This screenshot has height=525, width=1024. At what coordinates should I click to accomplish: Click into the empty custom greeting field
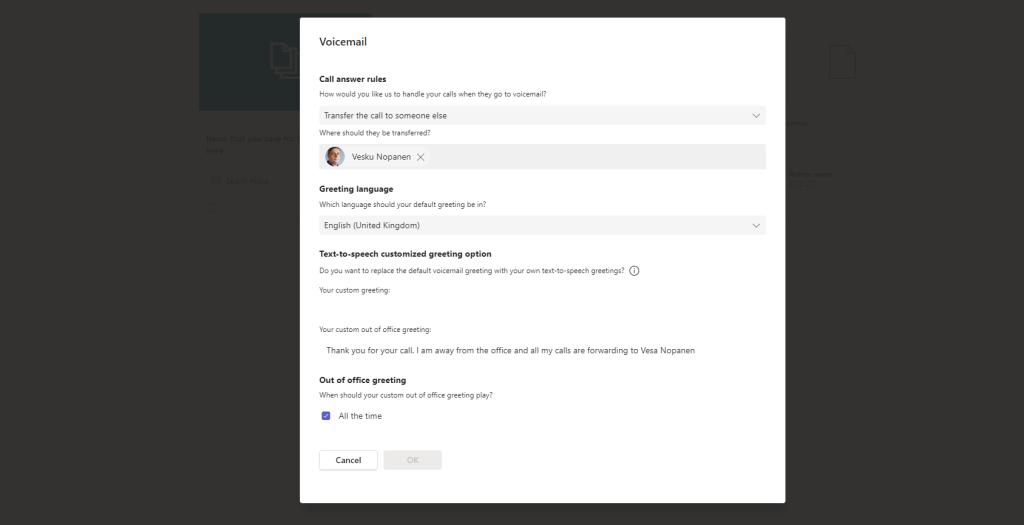pyautogui.click(x=540, y=308)
